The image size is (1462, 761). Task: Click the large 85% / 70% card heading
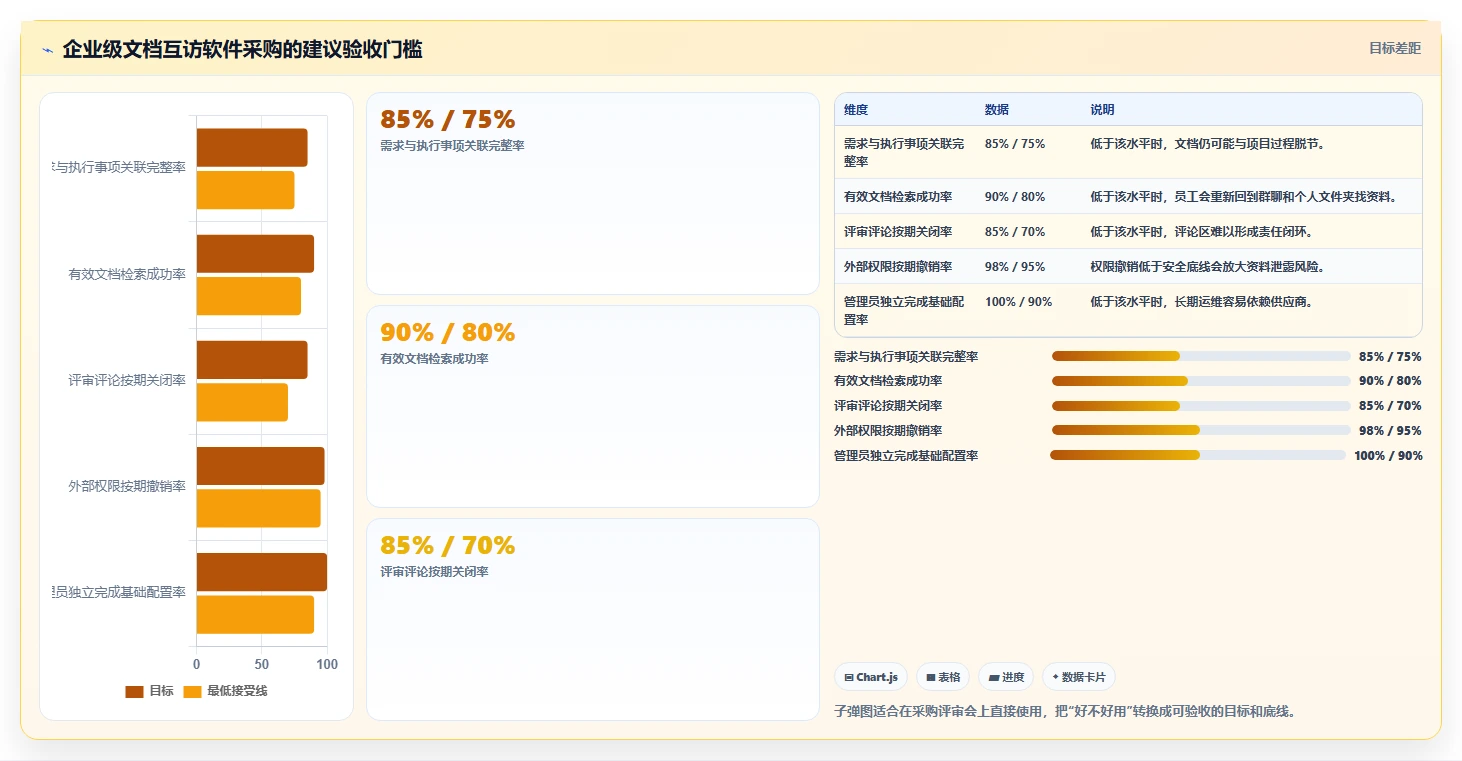click(x=447, y=545)
